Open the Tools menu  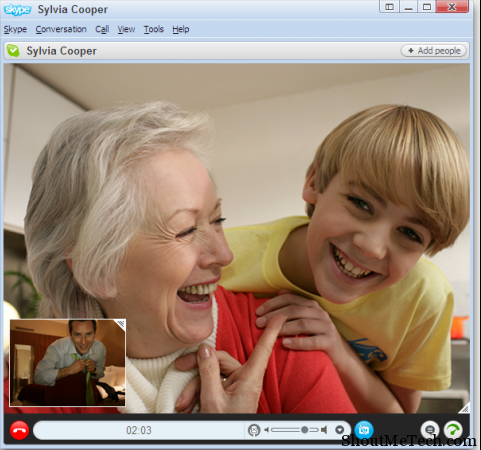coord(154,29)
